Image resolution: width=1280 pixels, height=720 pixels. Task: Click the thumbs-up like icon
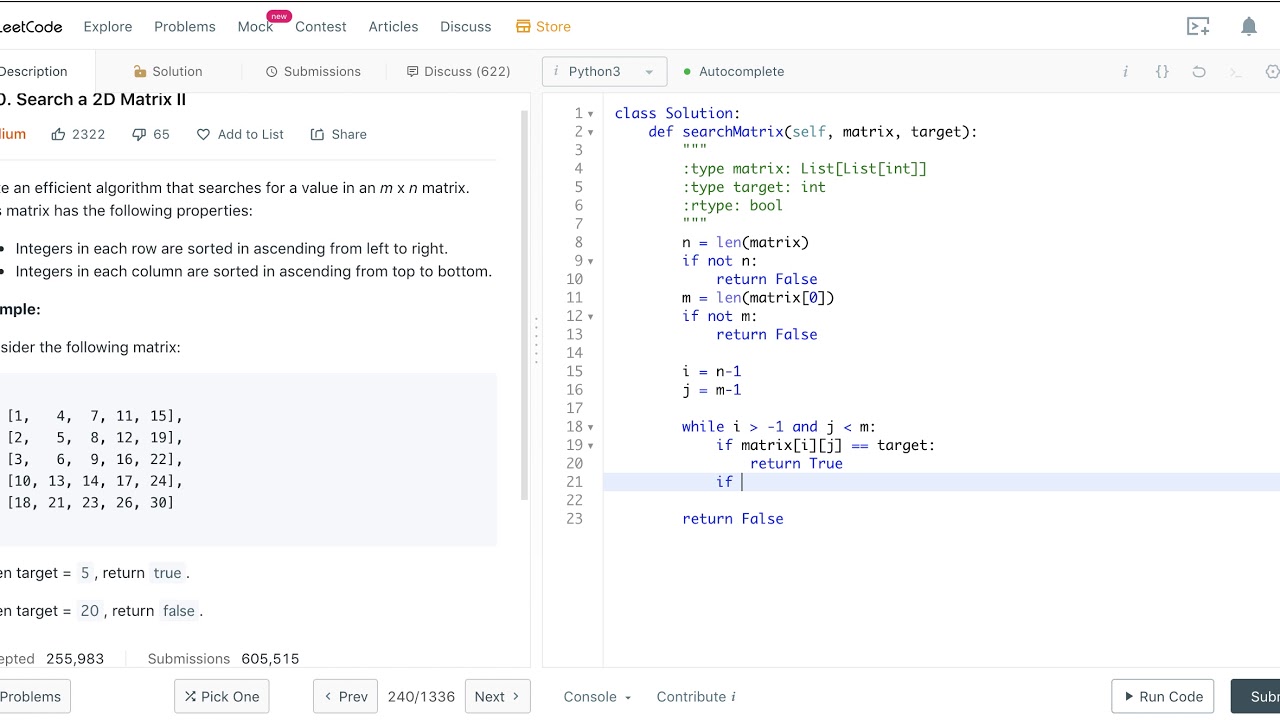point(58,134)
